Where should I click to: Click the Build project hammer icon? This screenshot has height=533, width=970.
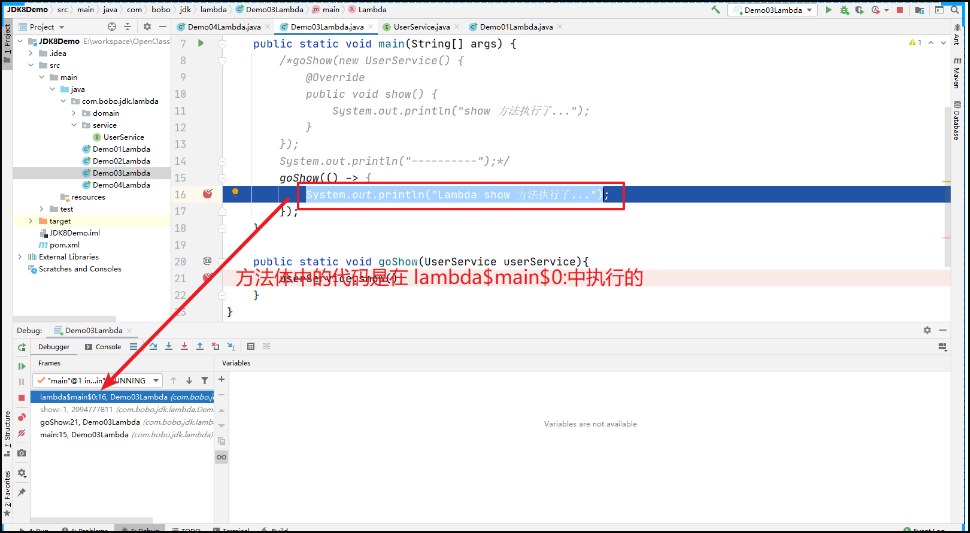(x=716, y=10)
